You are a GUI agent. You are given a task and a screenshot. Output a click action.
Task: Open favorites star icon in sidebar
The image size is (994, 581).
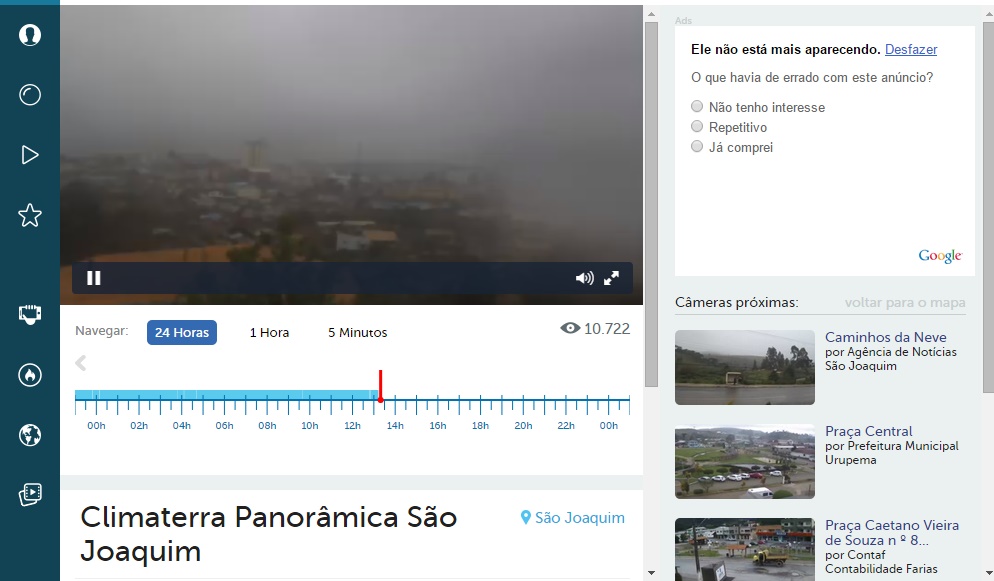(30, 215)
